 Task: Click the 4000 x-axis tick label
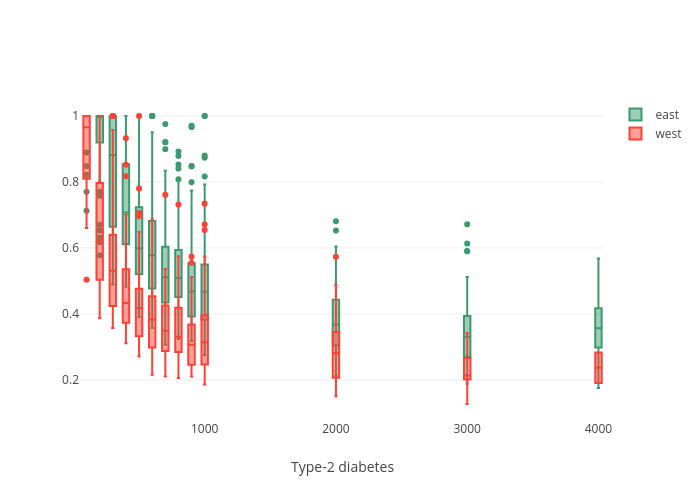(598, 429)
